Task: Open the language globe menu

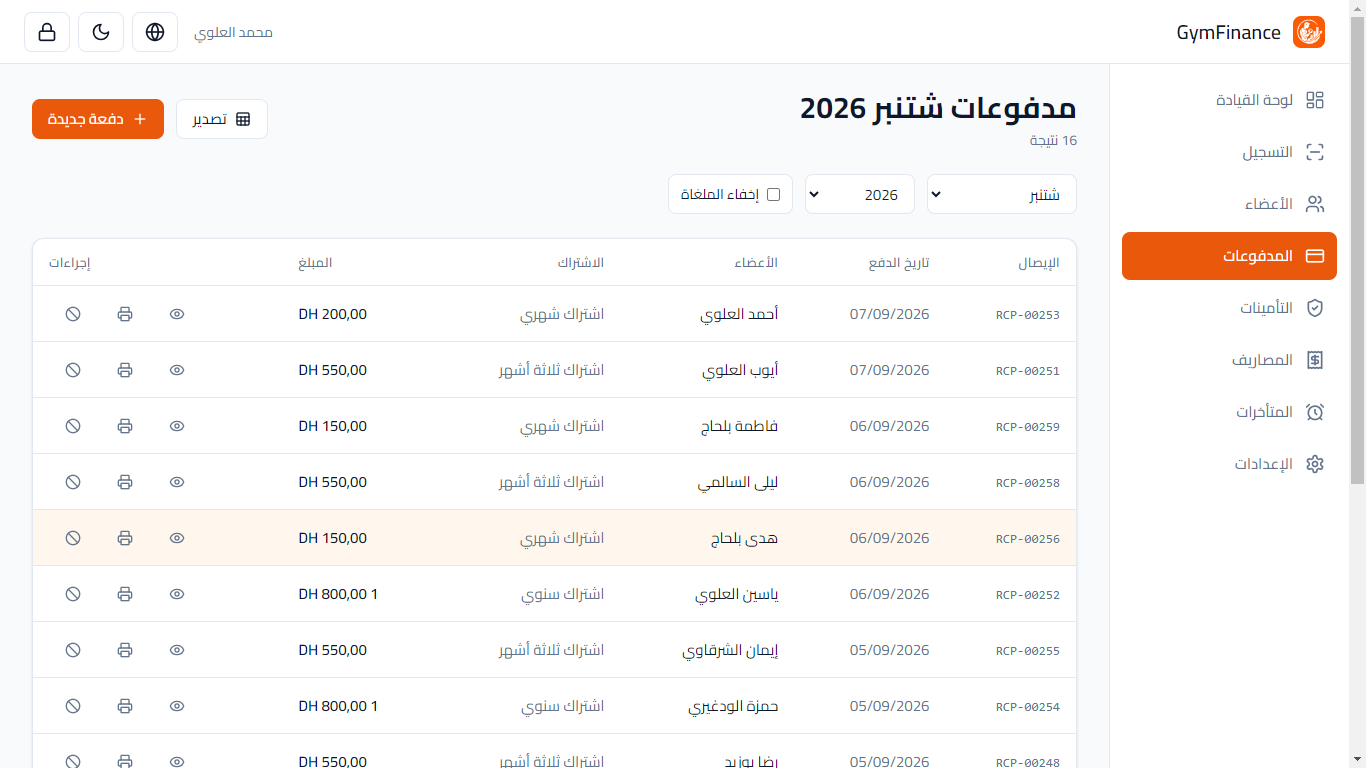Action: [x=155, y=32]
